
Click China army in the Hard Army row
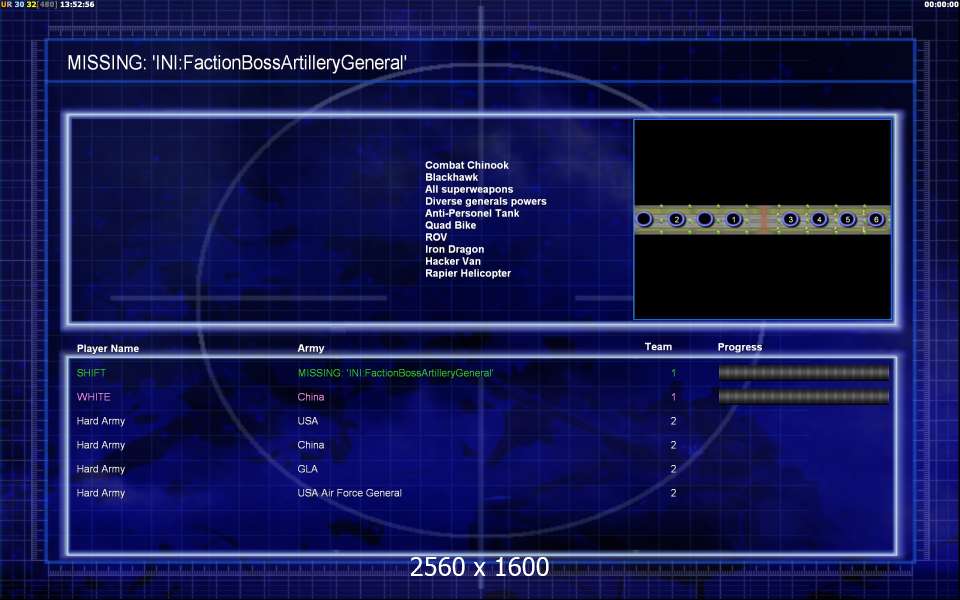tap(311, 445)
